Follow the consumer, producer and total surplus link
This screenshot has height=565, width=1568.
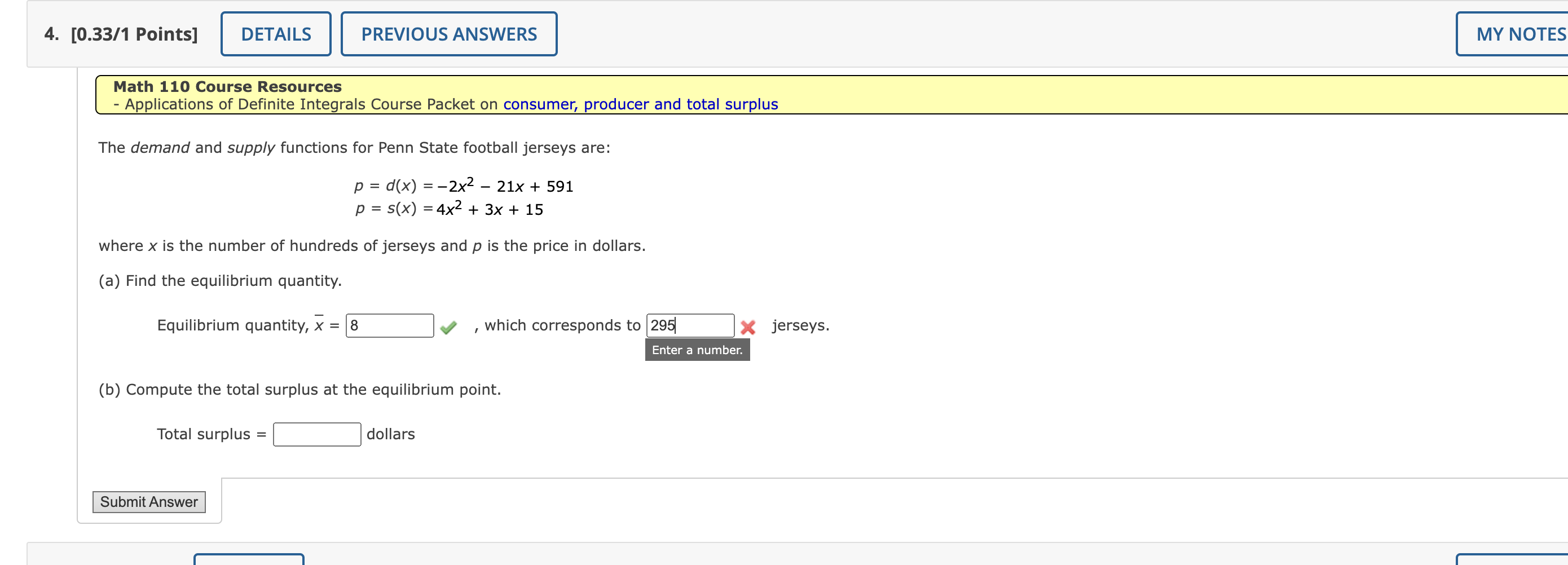tap(640, 104)
